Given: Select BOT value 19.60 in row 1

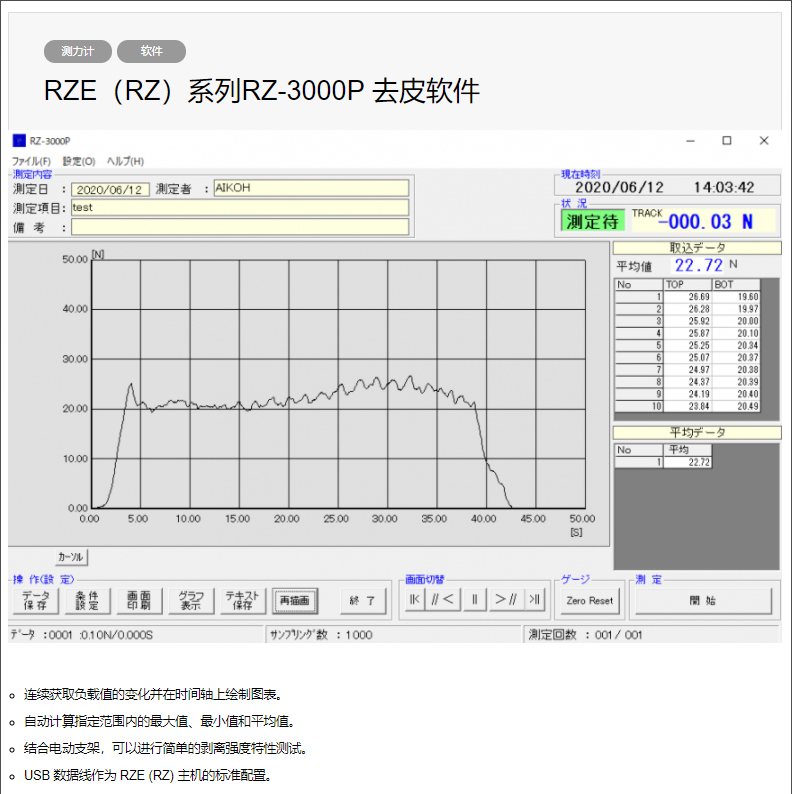Looking at the screenshot, I should (736, 297).
